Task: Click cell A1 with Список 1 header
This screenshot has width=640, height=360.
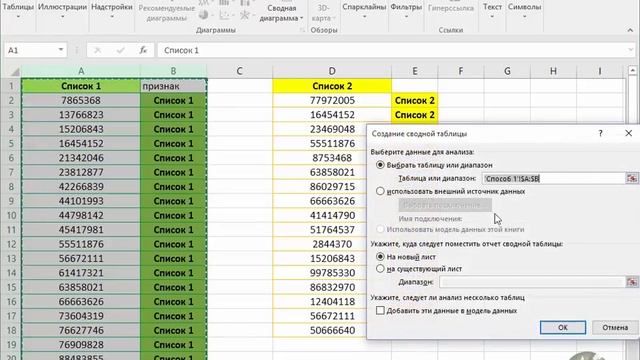Action: [x=81, y=86]
